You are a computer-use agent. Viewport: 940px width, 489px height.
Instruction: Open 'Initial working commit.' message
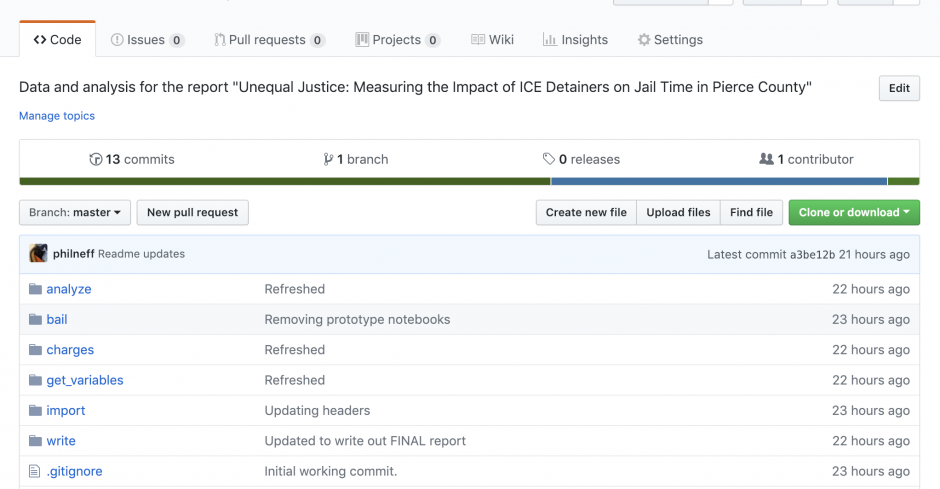331,472
